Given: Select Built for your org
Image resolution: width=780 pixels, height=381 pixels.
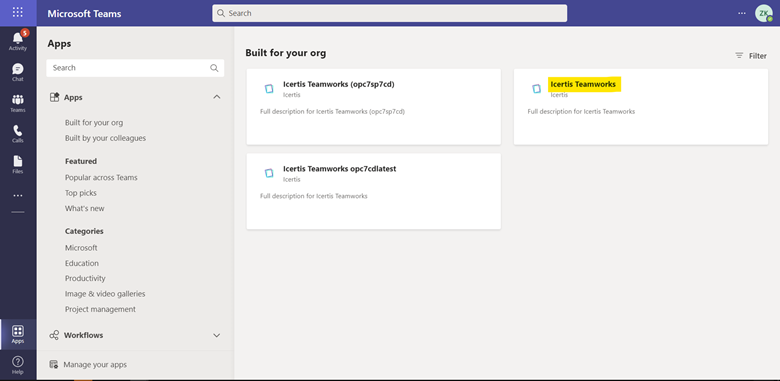Looking at the screenshot, I should (x=94, y=122).
